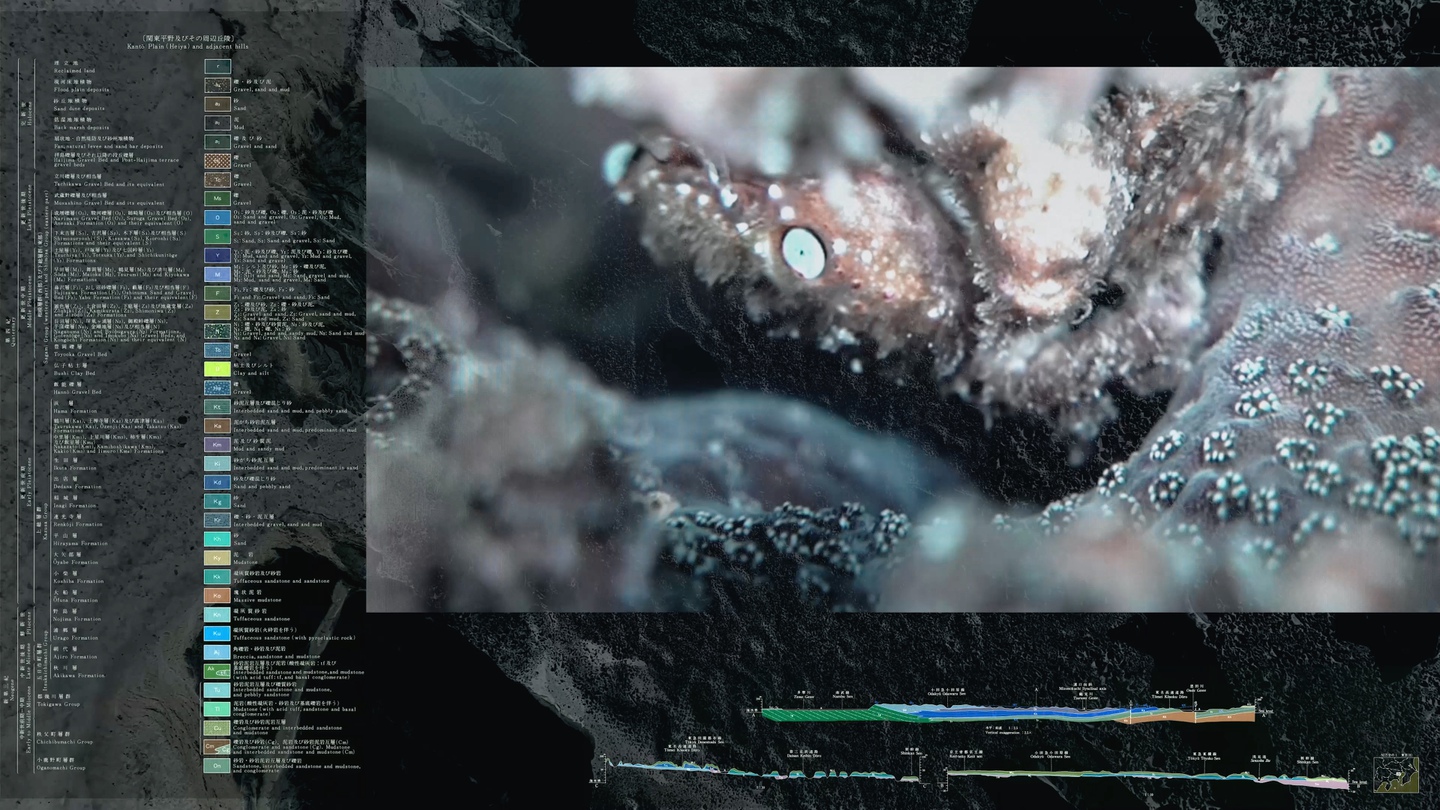Select the 'r' Reclaimed land swatch
This screenshot has height=810, width=1440.
[218, 66]
